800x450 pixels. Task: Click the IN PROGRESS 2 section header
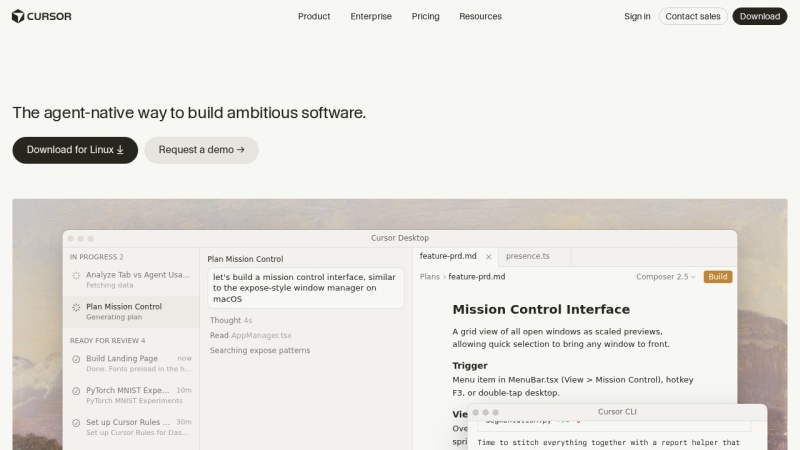click(96, 257)
